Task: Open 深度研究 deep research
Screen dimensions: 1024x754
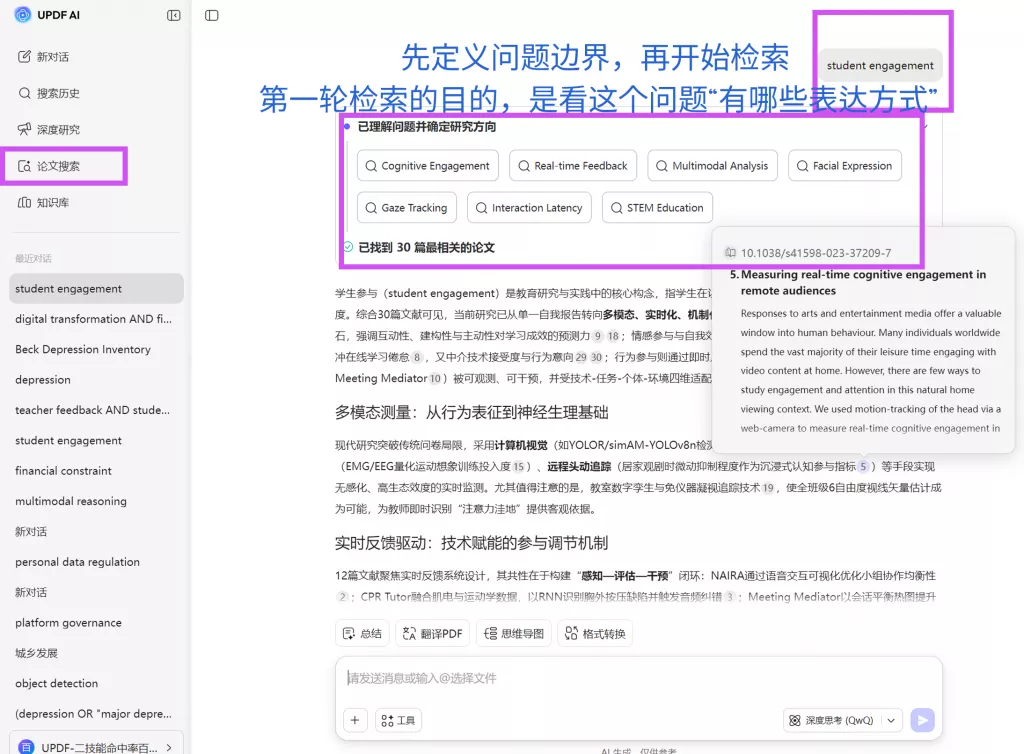Action: (57, 130)
